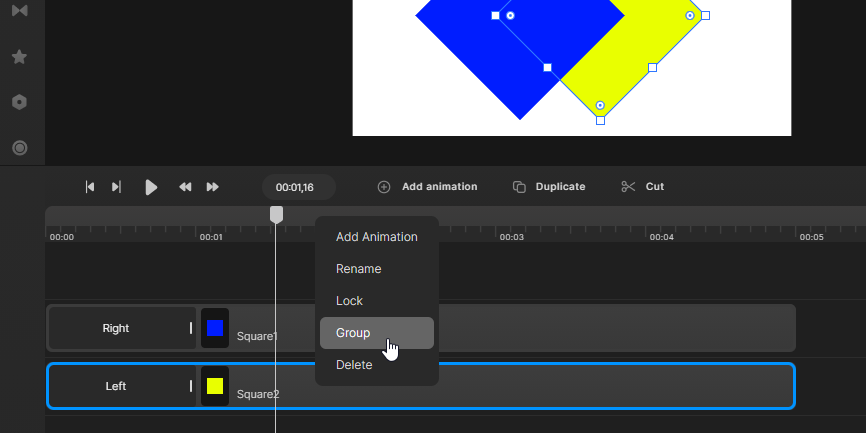Image resolution: width=866 pixels, height=433 pixels.
Task: Click the rounding control near bottom corner
Action: pyautogui.click(x=600, y=105)
